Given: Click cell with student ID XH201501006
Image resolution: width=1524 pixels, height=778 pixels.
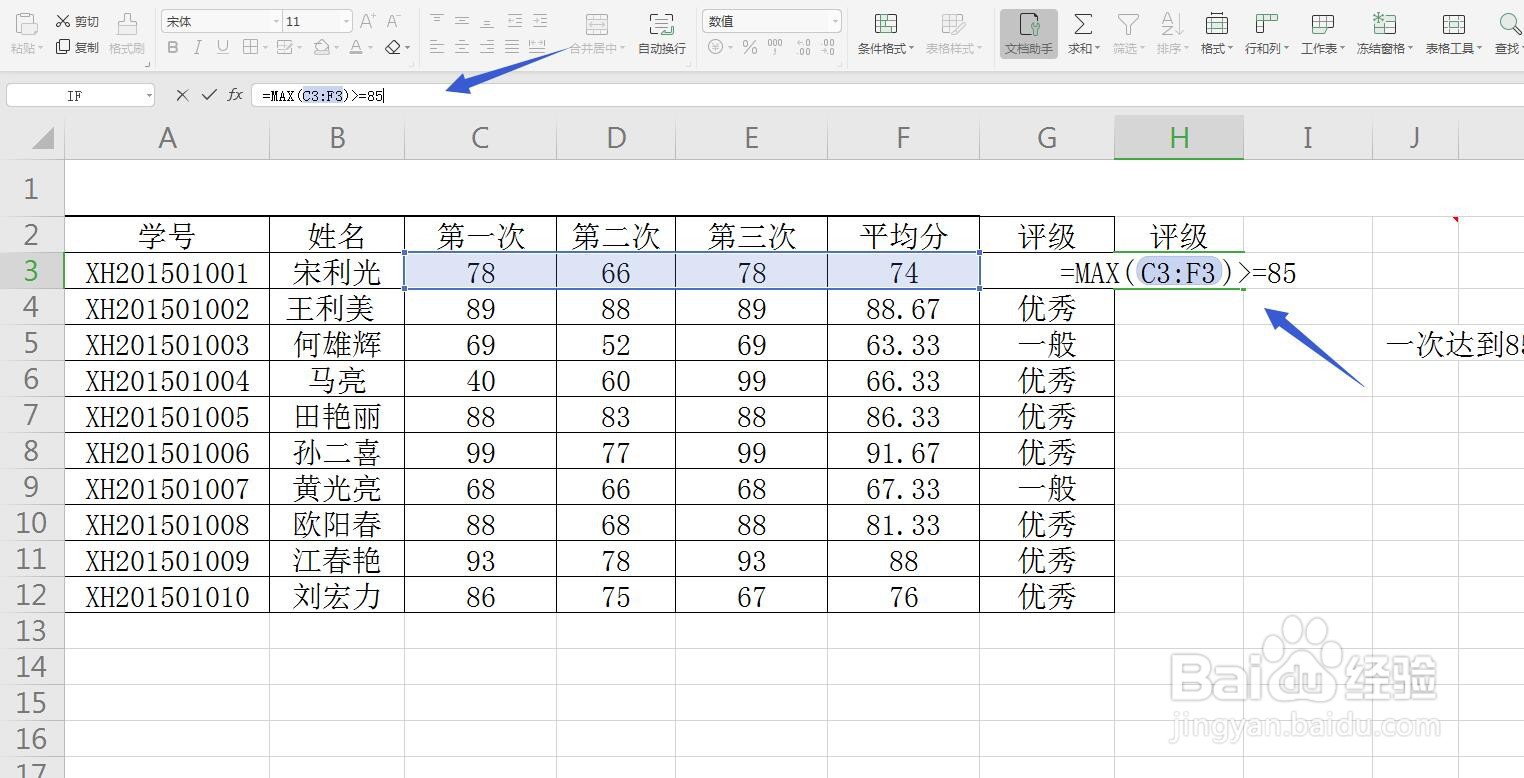Looking at the screenshot, I should coord(167,452).
